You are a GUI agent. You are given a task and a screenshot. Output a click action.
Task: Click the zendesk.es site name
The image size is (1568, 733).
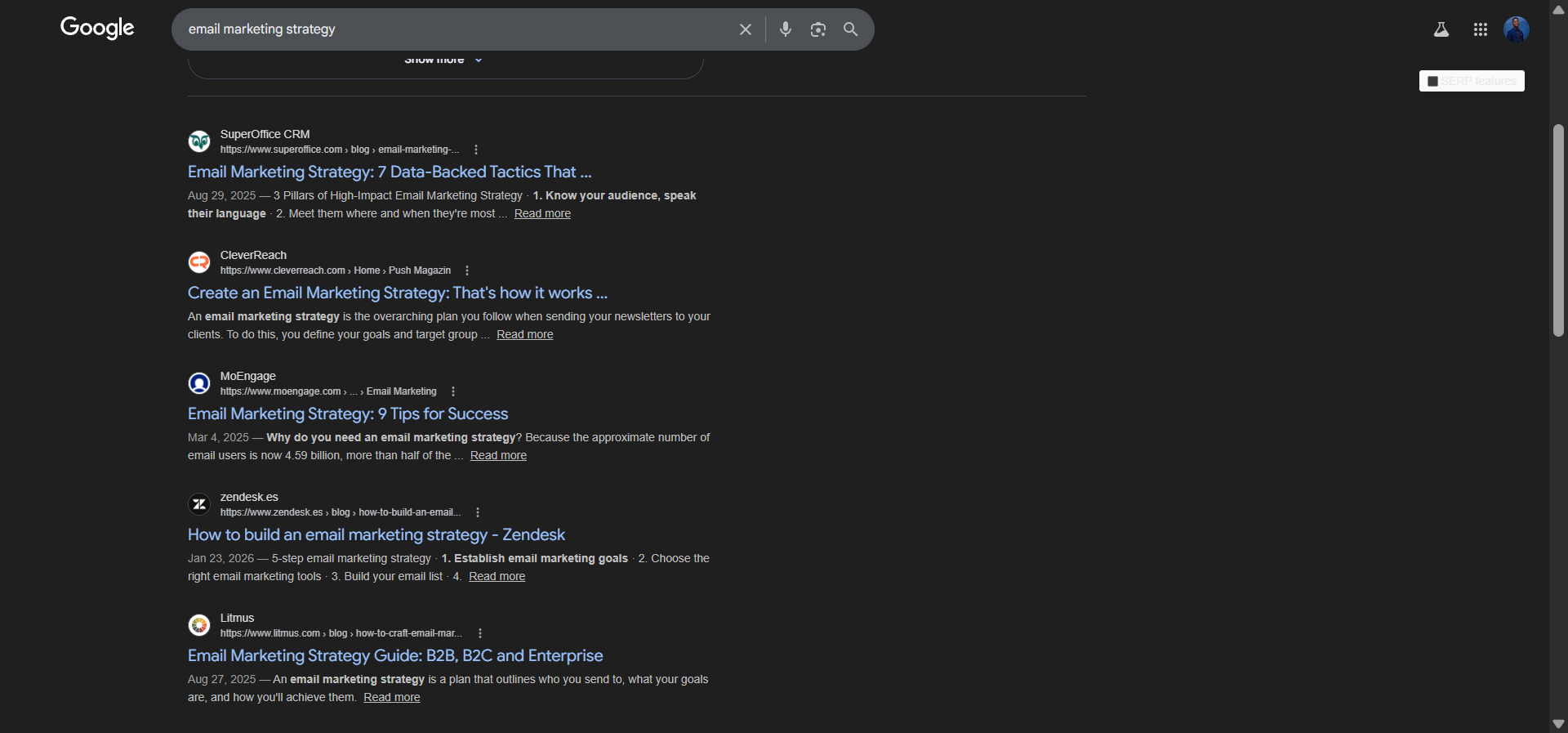[x=249, y=497]
